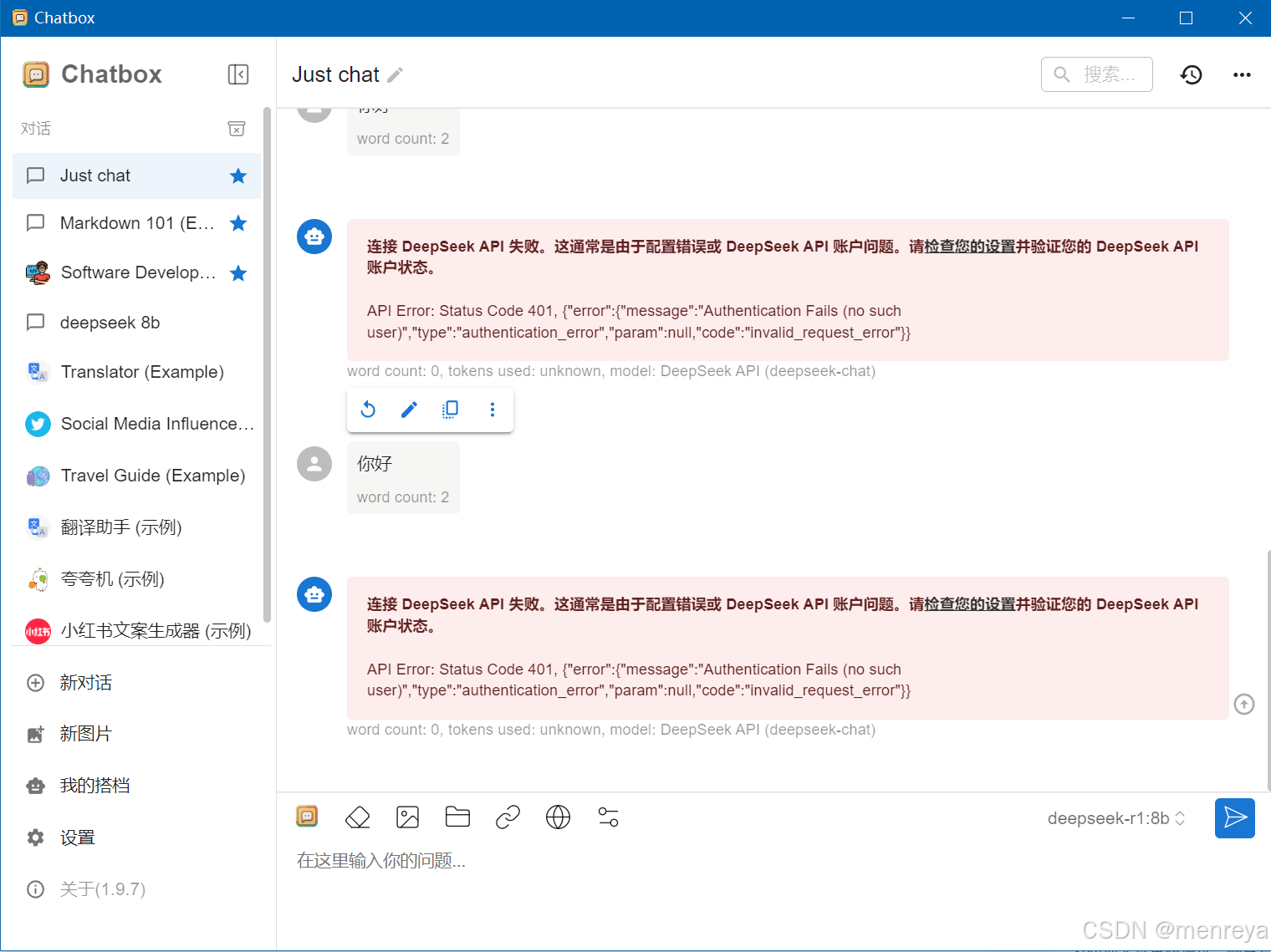Attach a file using the folder icon
This screenshot has height=952, width=1271.
tap(457, 817)
